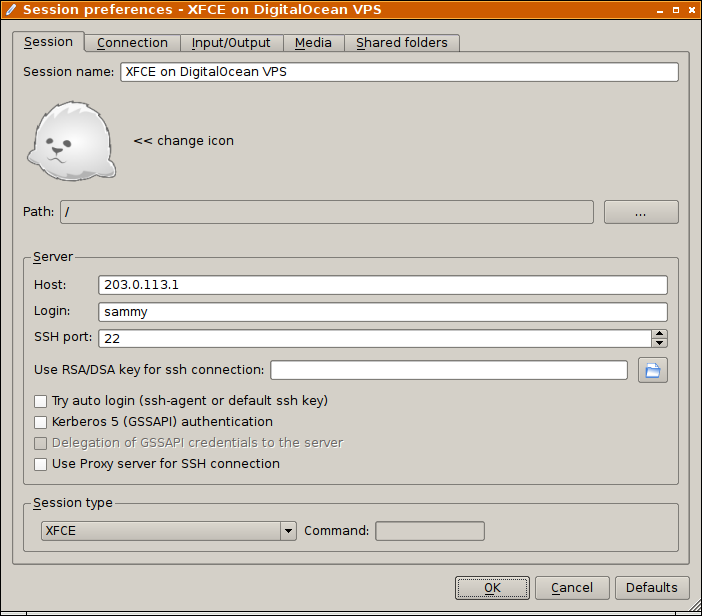702x616 pixels.
Task: Close the Session preferences window
Action: (x=691, y=10)
